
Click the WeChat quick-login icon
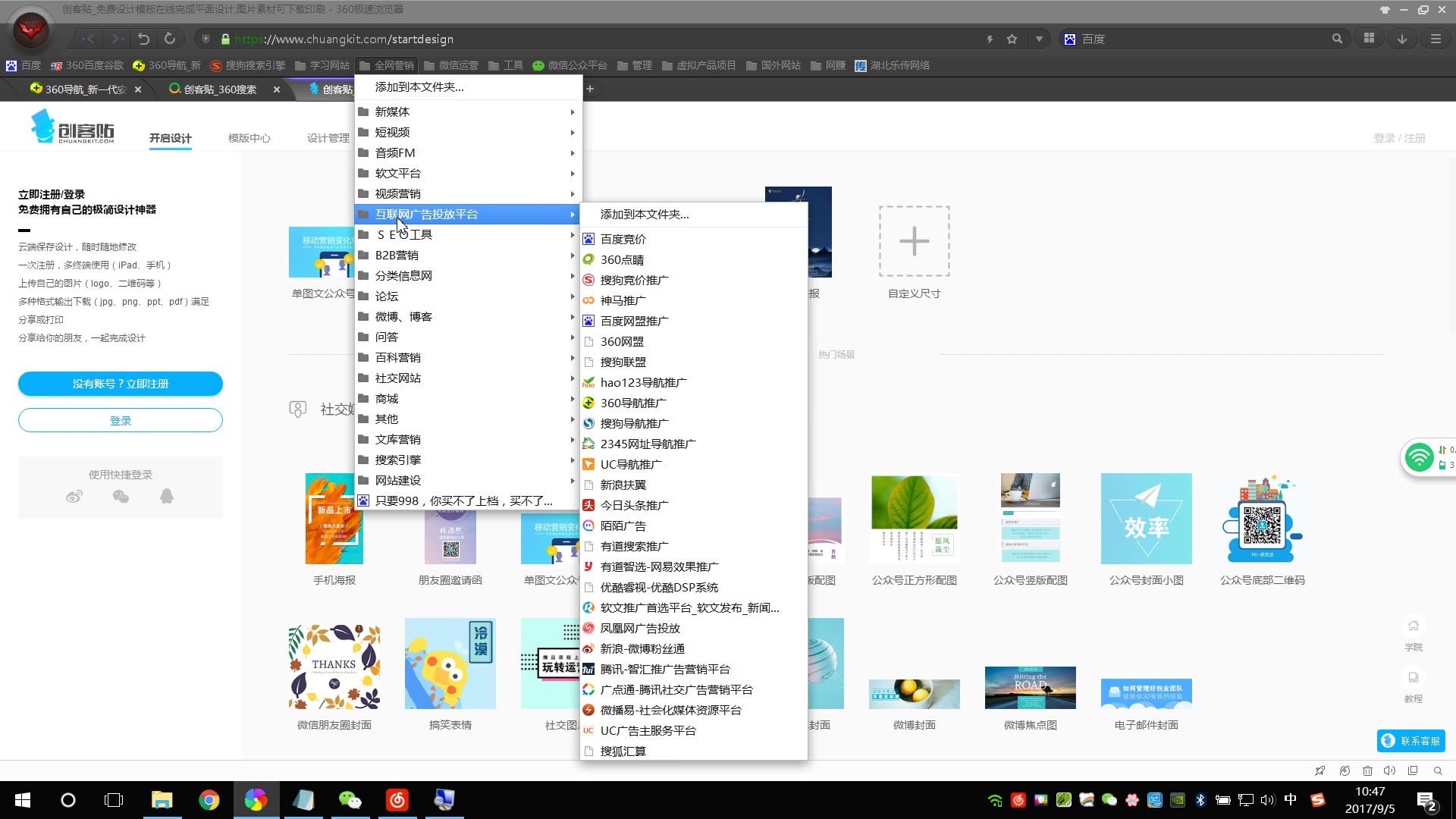pos(121,497)
